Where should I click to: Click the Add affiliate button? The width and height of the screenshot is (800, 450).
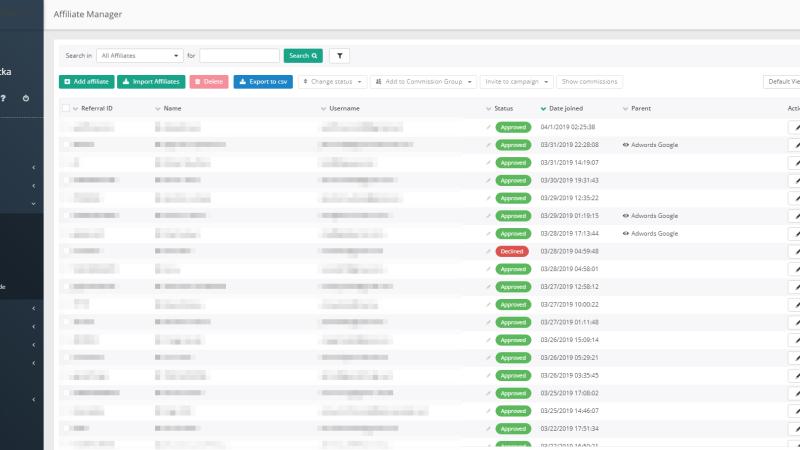point(86,82)
